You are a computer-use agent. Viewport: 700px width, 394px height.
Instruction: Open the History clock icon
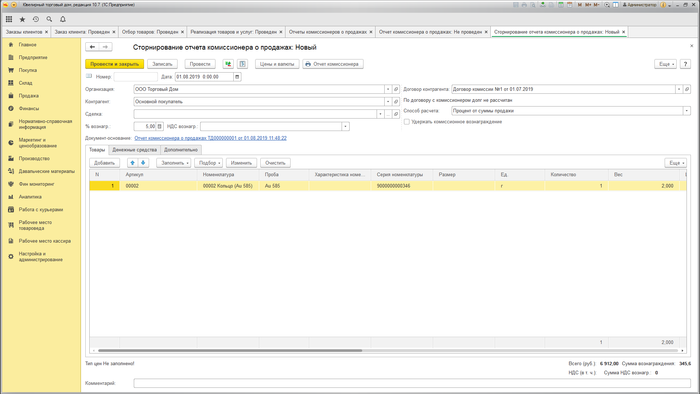coord(36,19)
